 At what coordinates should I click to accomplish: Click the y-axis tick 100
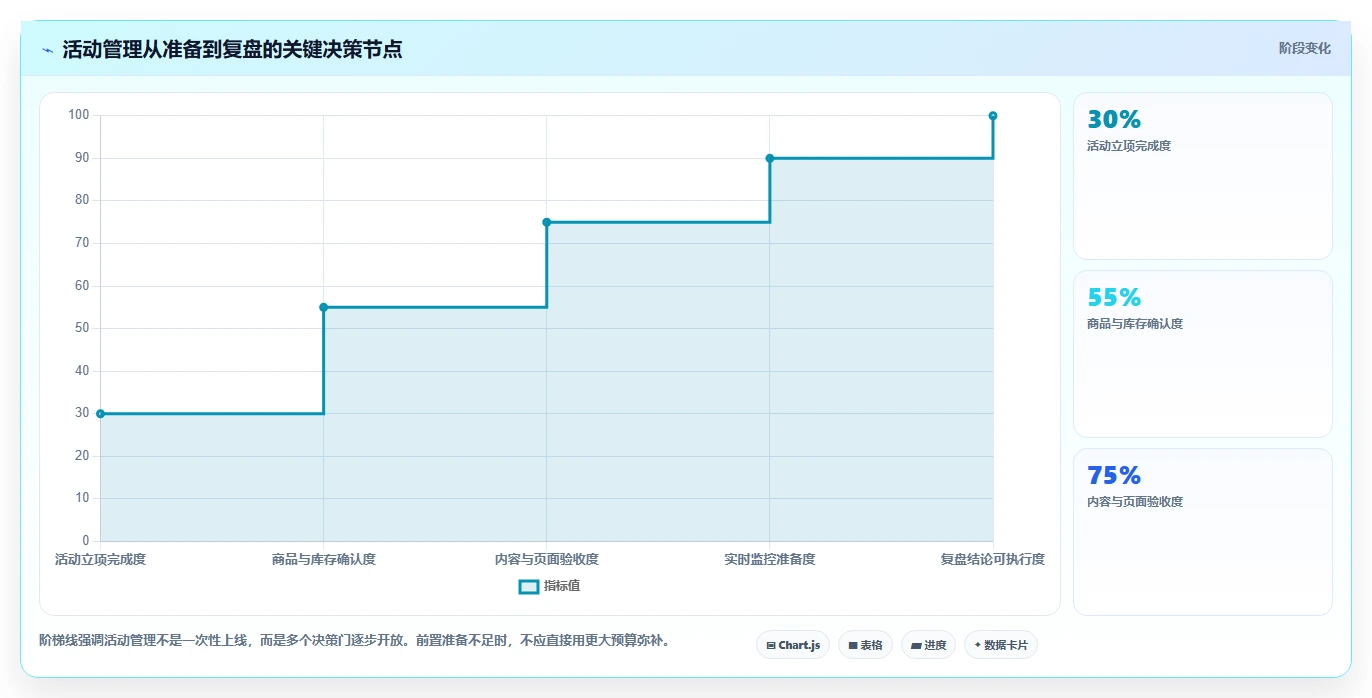[79, 115]
